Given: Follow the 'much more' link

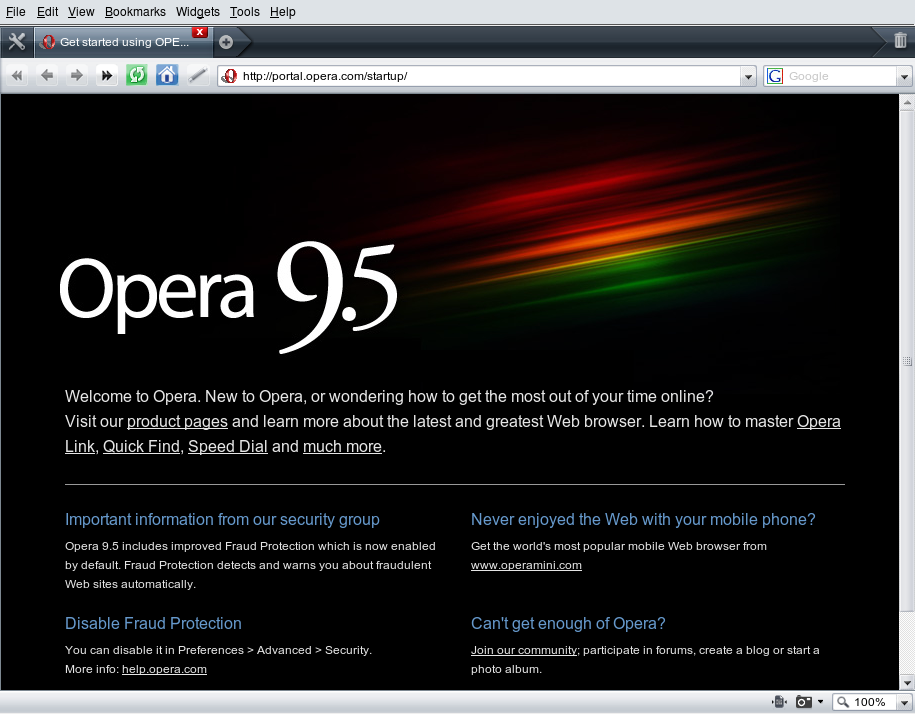Looking at the screenshot, I should [343, 447].
